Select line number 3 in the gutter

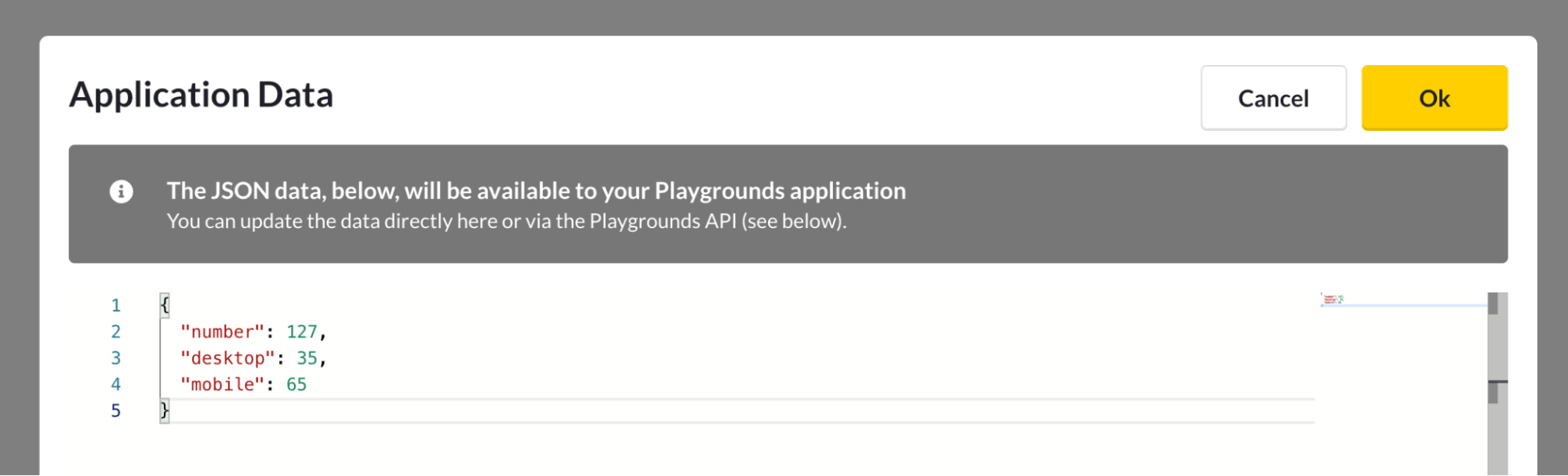[x=116, y=358]
